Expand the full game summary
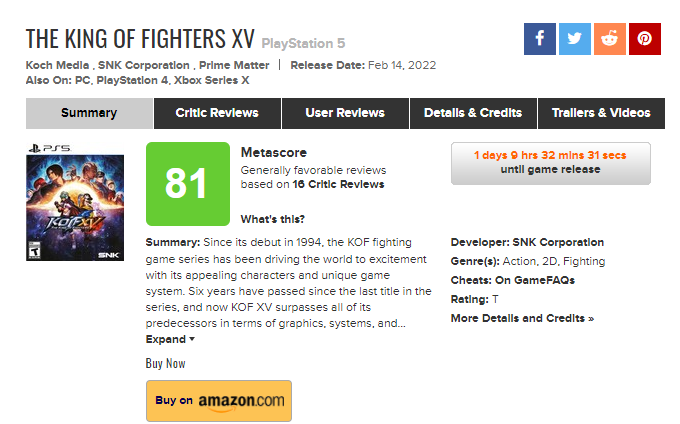Viewport: 680px width, 424px height. coord(170,340)
